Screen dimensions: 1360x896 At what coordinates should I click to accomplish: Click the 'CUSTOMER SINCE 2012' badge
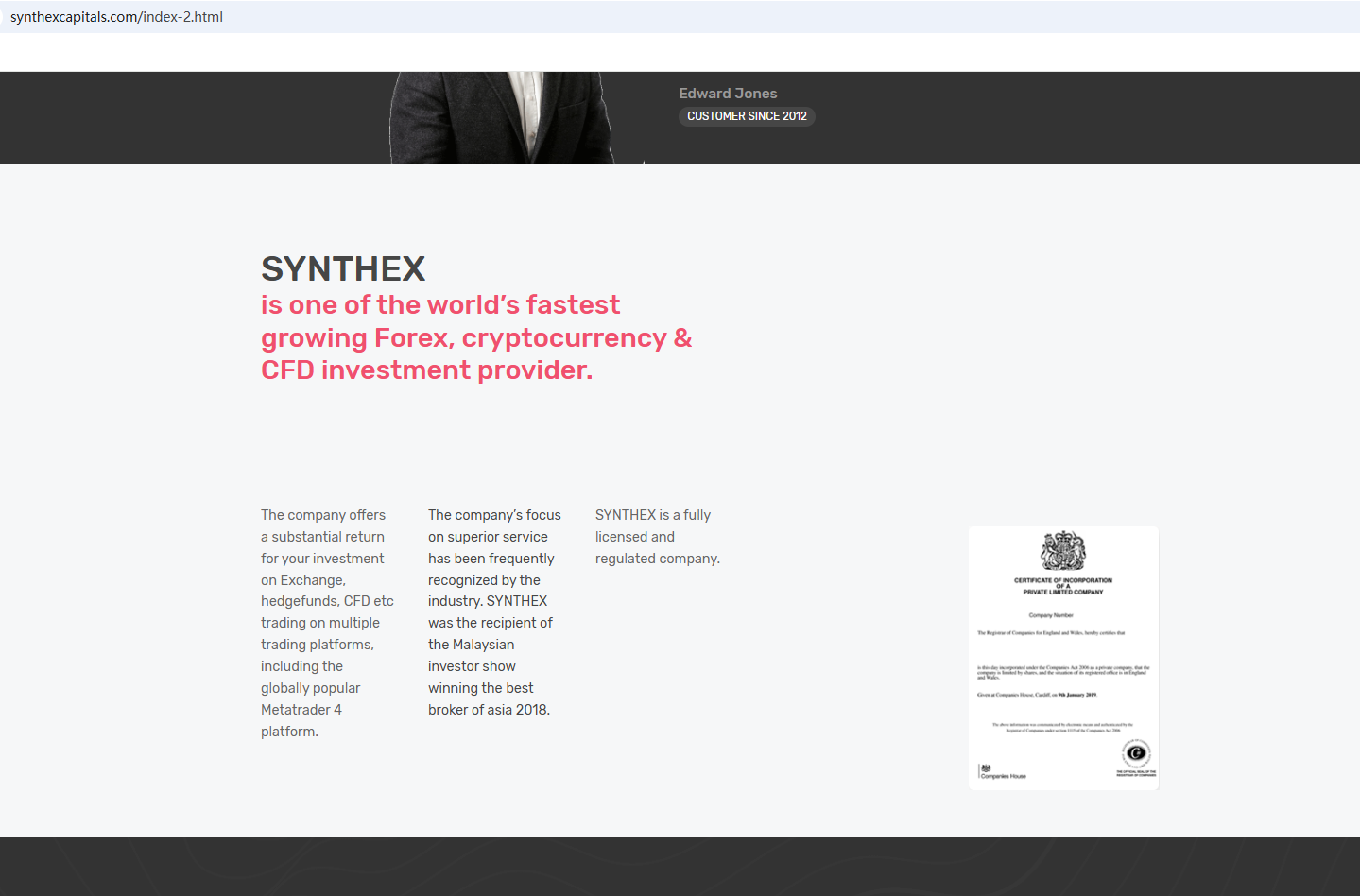[x=747, y=116]
